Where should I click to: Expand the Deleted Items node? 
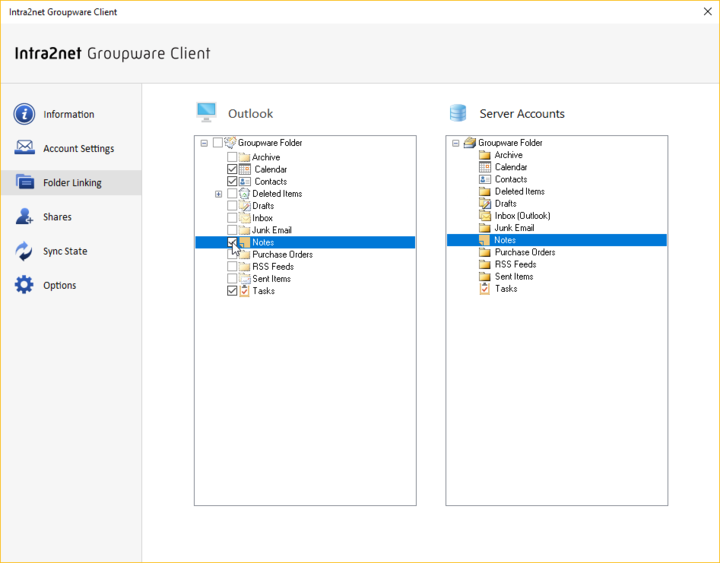[219, 194]
